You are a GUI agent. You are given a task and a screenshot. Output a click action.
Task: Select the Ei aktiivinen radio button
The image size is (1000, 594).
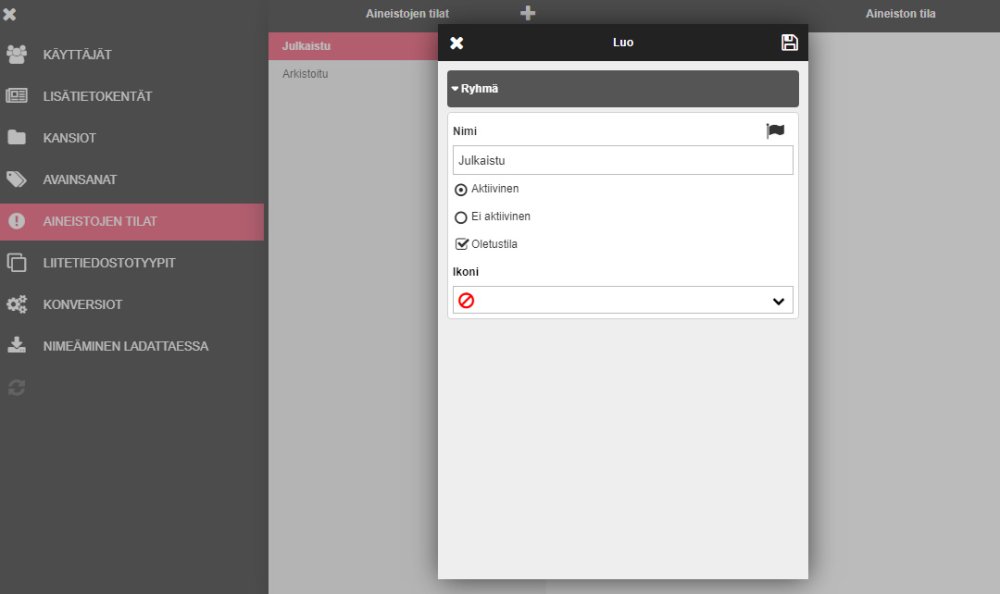(x=460, y=218)
